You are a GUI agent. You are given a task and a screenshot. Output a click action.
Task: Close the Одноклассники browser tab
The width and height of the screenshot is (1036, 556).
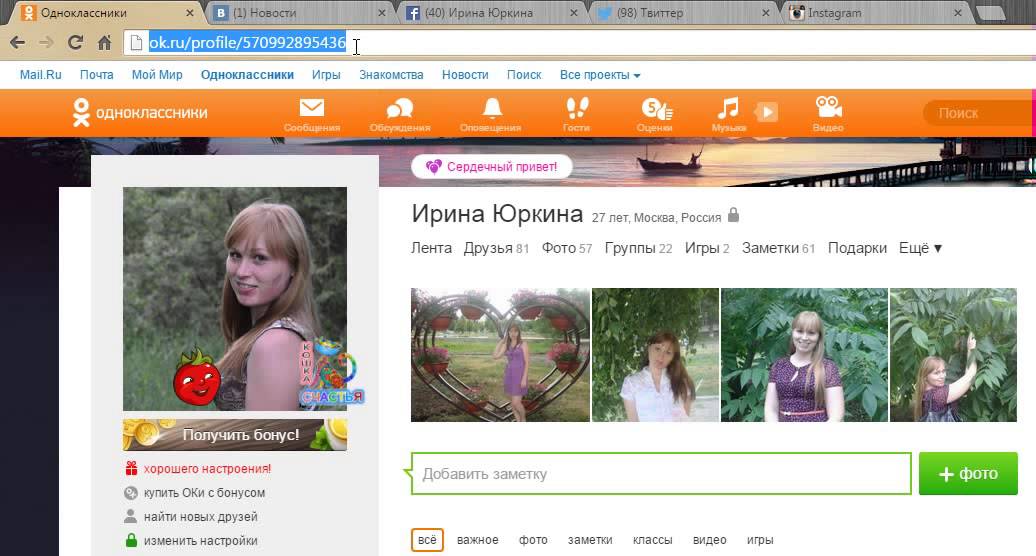tap(190, 13)
